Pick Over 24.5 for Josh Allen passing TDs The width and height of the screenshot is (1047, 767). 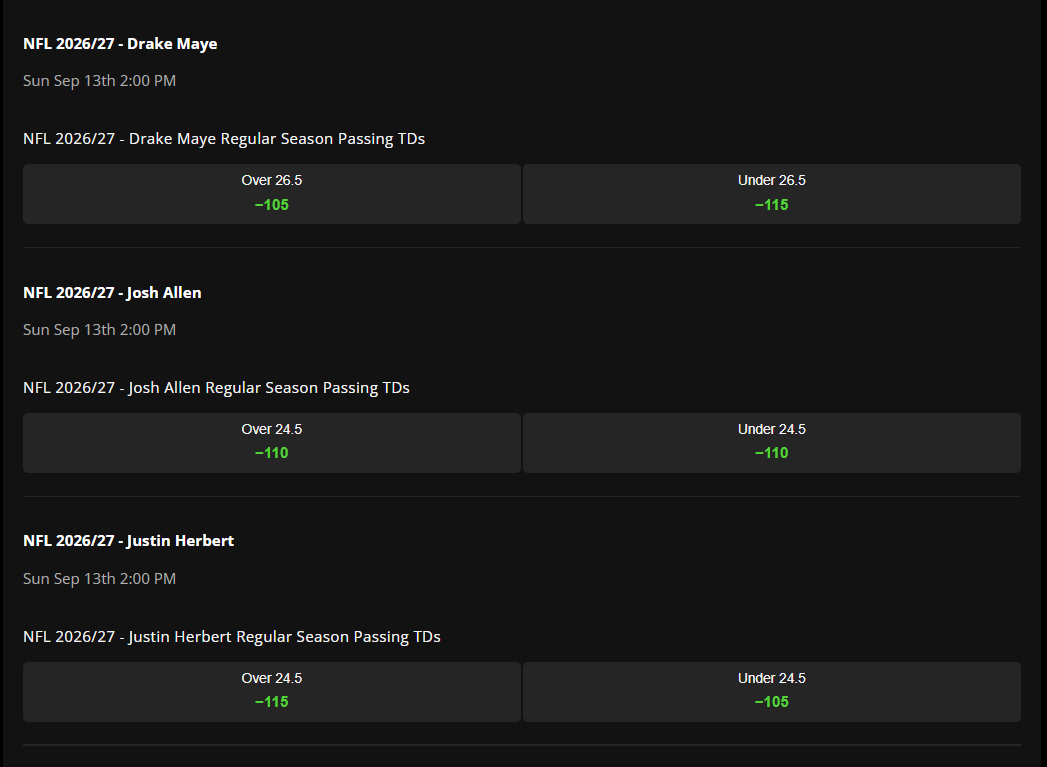click(272, 443)
